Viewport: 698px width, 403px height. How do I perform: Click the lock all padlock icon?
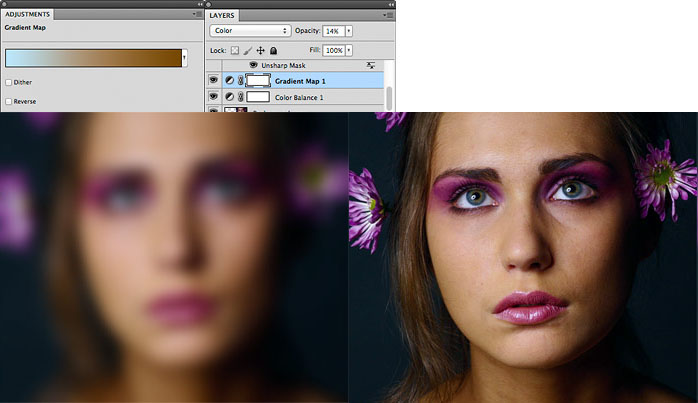click(x=273, y=50)
